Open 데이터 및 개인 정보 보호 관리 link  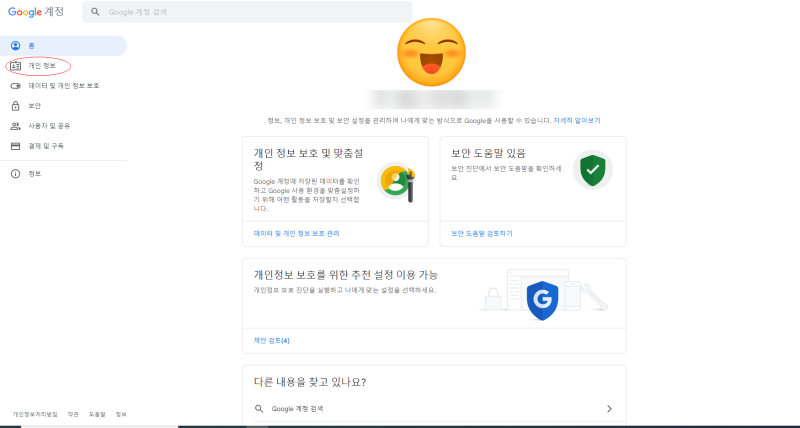(x=296, y=234)
